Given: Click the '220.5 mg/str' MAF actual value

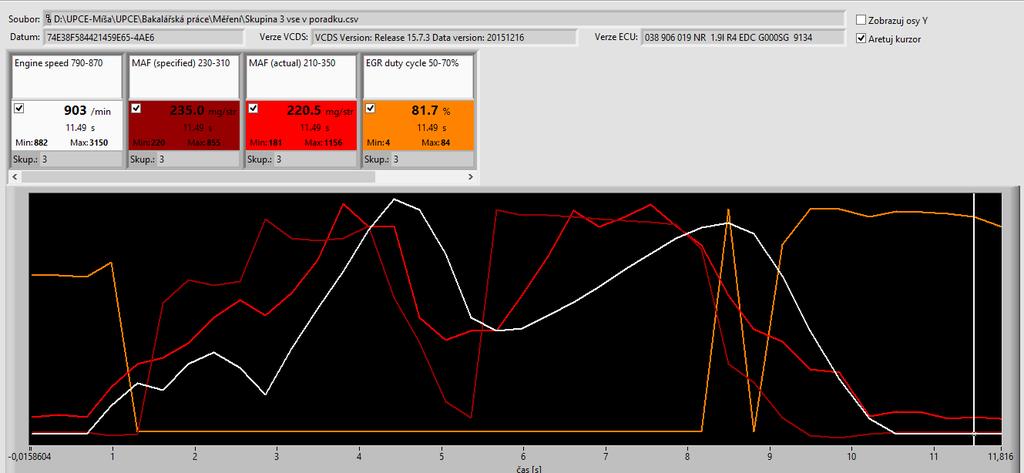Looking at the screenshot, I should pyautogui.click(x=319, y=111).
